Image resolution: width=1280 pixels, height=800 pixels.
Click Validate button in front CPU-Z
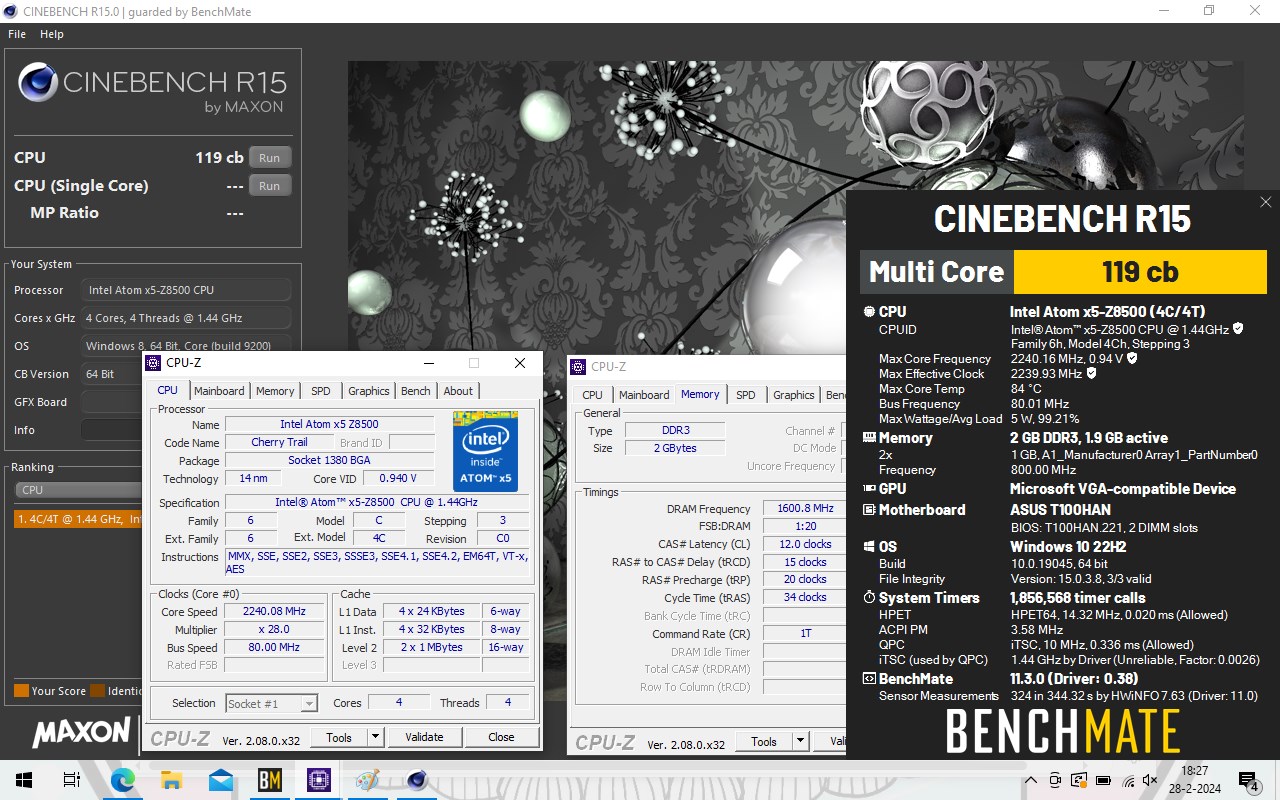pyautogui.click(x=424, y=737)
